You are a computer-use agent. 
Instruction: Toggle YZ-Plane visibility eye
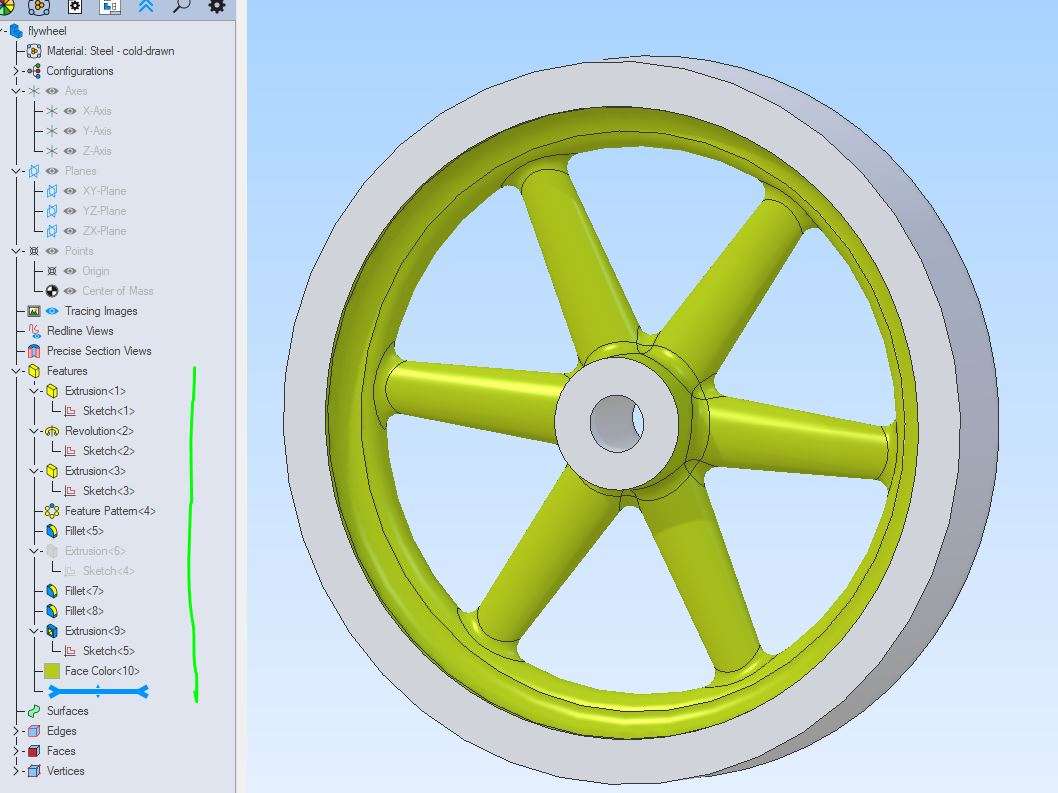point(70,211)
